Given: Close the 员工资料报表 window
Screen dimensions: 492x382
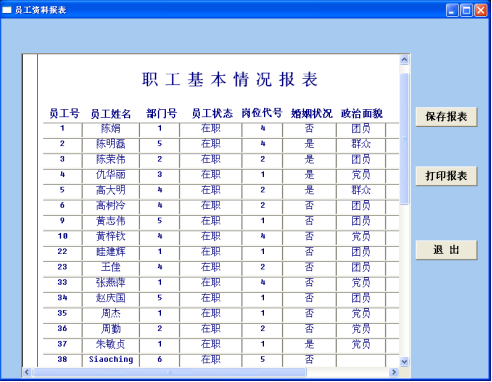Looking at the screenshot, I should point(481,10).
